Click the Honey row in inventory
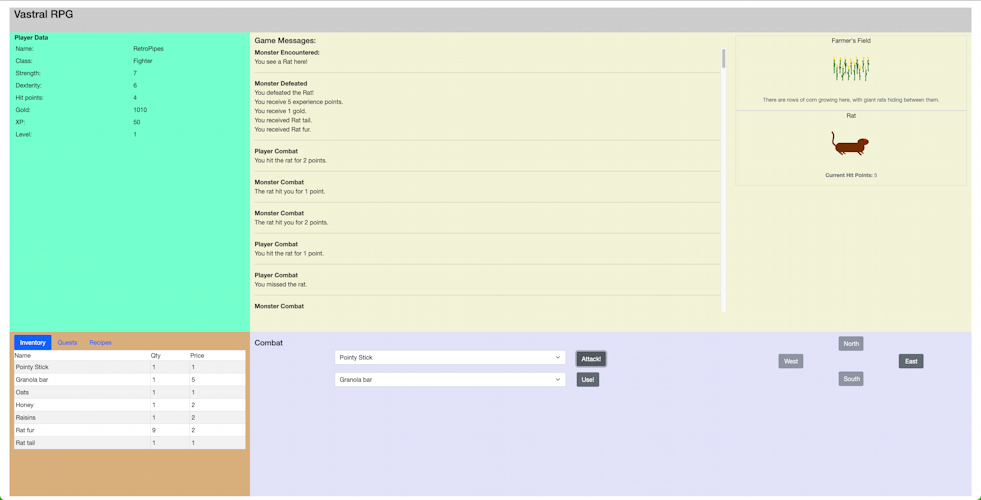This screenshot has width=981, height=500. [129, 405]
